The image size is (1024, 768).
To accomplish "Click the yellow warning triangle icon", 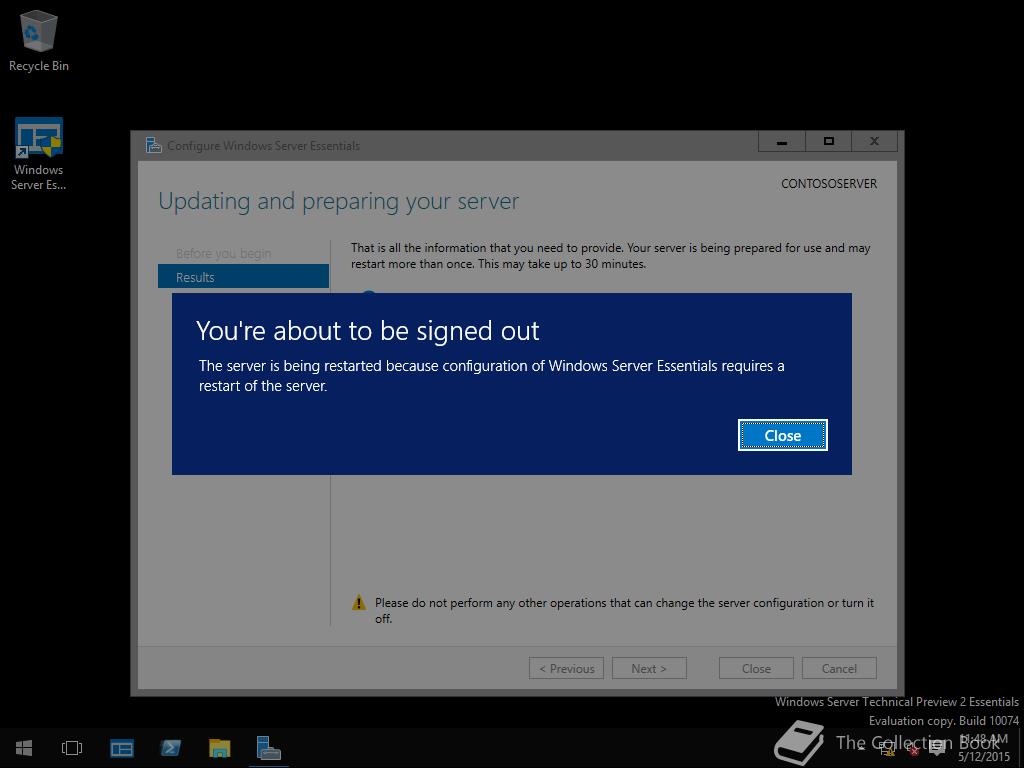I will coord(359,603).
